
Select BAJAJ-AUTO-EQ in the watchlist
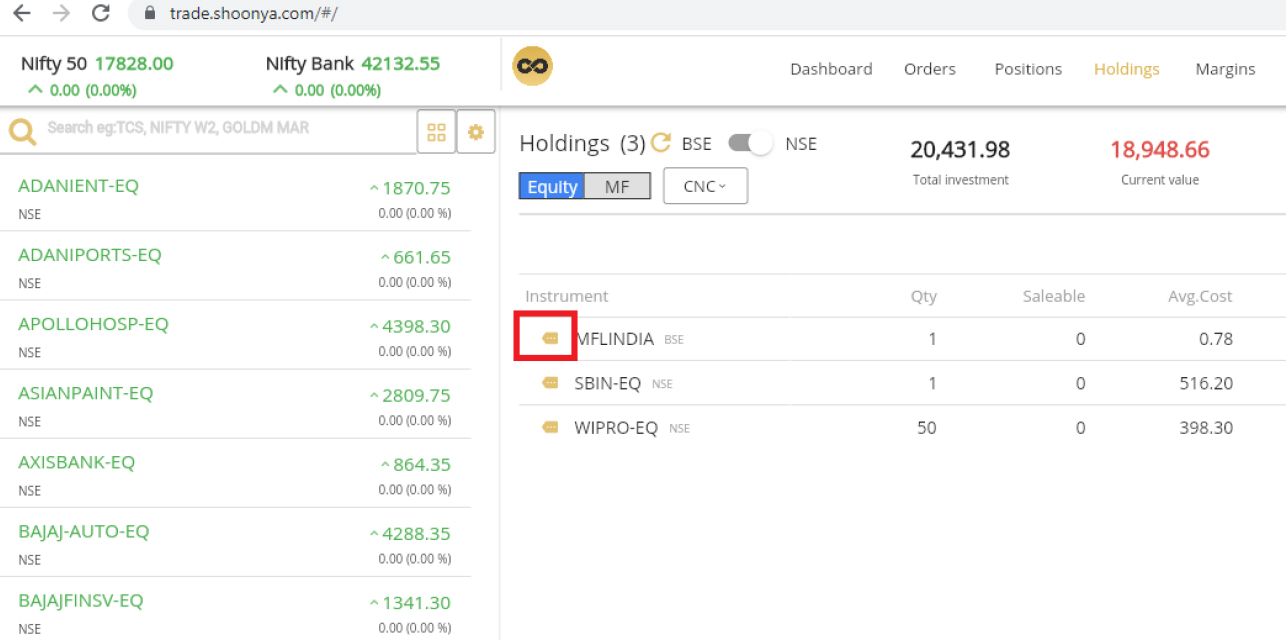click(x=83, y=531)
